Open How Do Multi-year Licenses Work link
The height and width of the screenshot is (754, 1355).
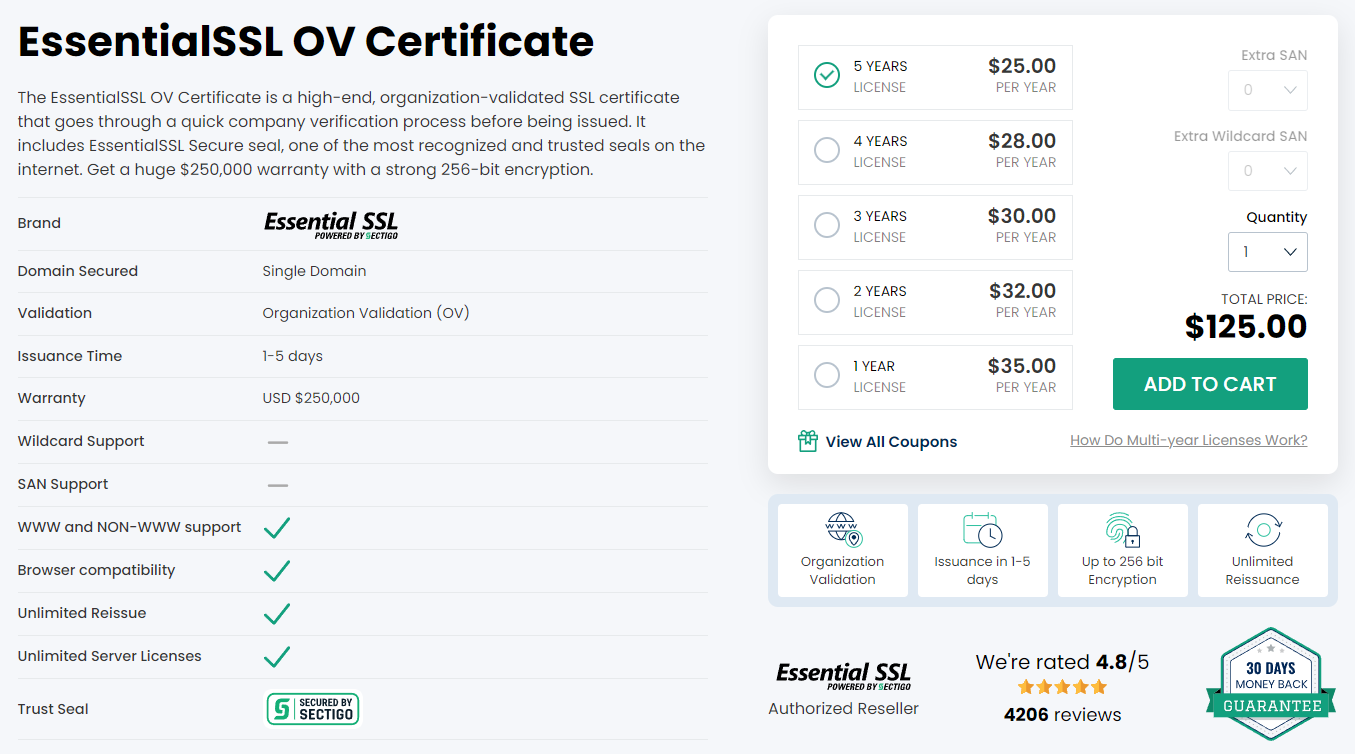click(x=1188, y=440)
